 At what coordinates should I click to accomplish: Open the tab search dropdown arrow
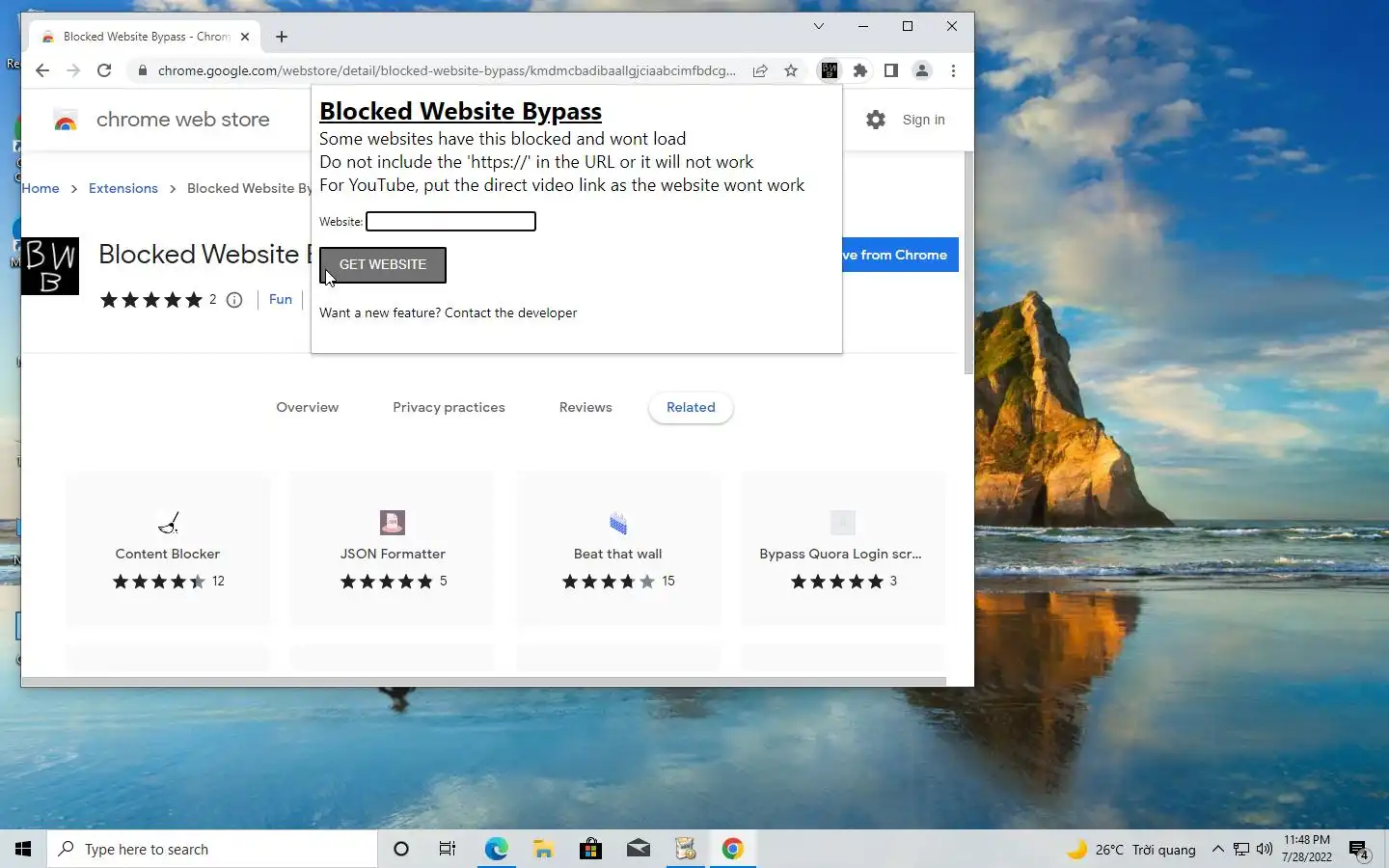[819, 26]
